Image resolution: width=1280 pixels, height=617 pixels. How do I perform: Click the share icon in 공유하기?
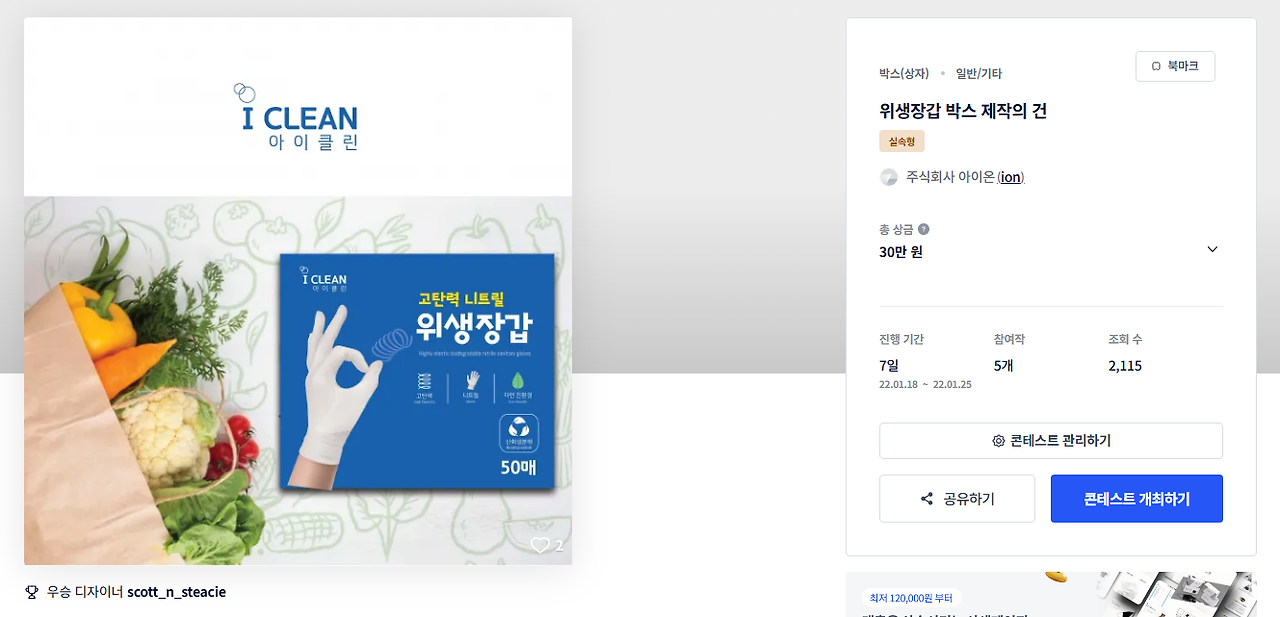(926, 499)
